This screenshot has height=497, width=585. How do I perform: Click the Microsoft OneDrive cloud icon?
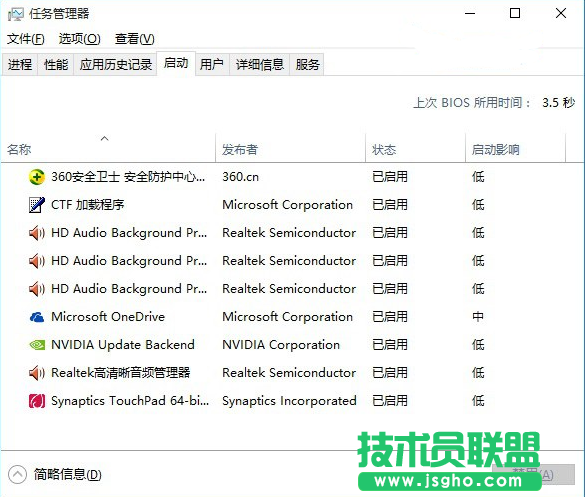click(x=37, y=317)
